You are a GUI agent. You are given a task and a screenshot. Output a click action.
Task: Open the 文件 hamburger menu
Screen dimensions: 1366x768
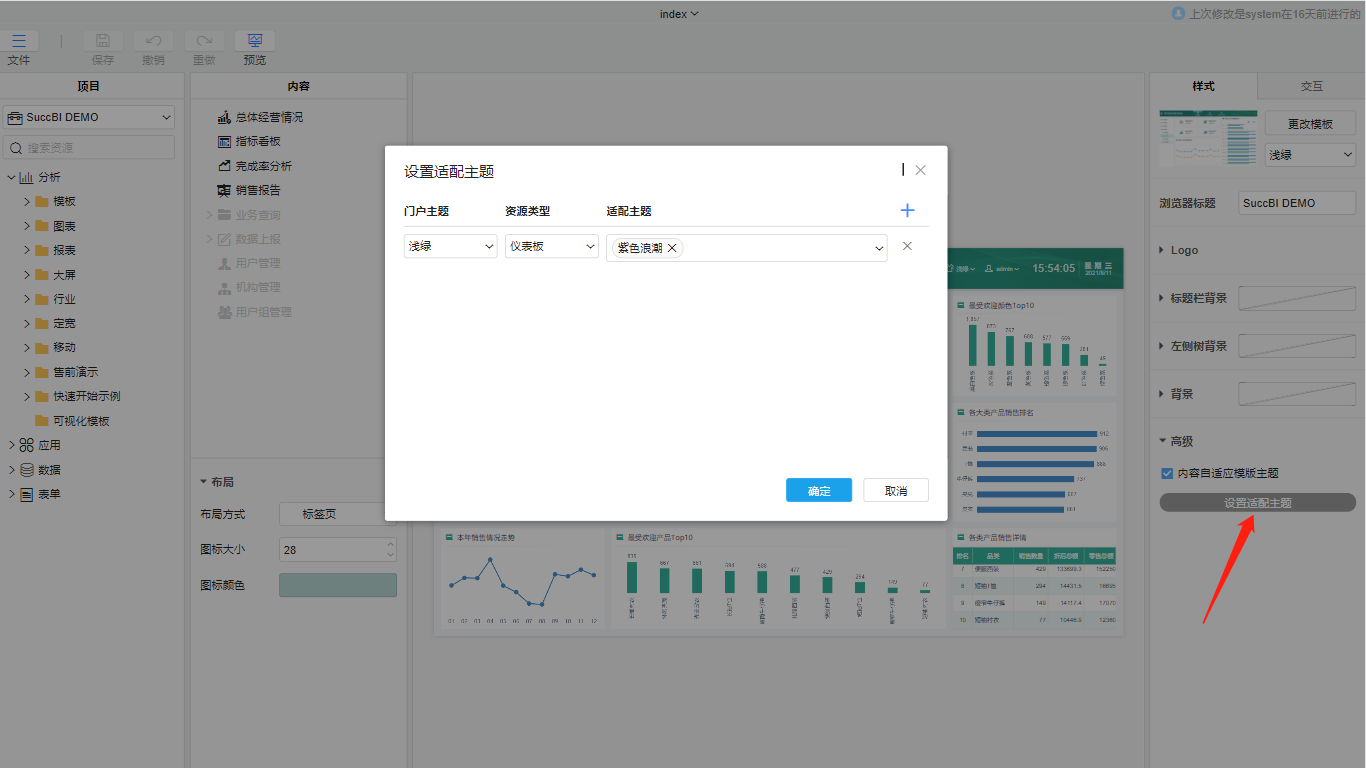[x=19, y=41]
